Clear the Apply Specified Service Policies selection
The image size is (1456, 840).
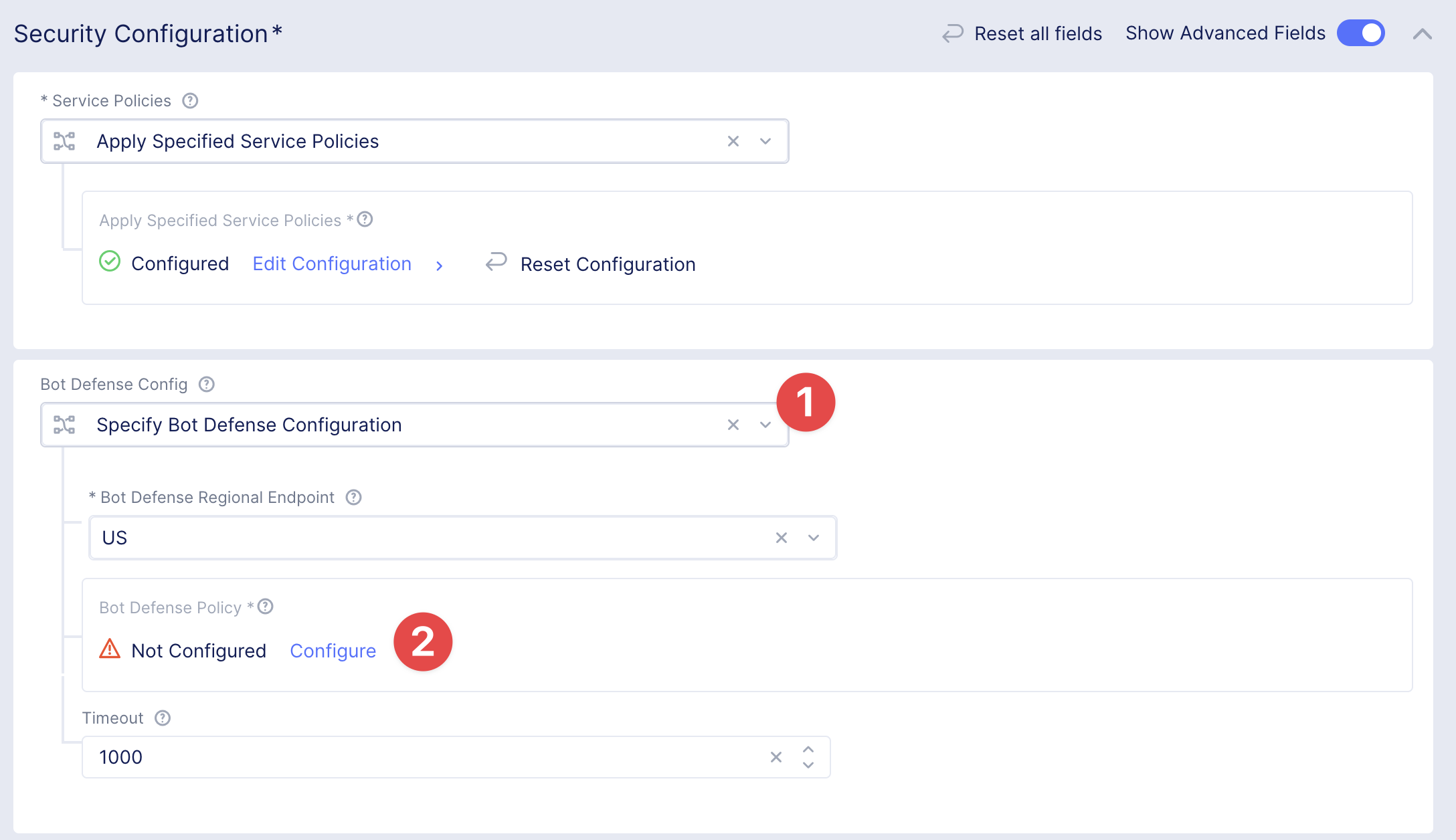tap(733, 141)
